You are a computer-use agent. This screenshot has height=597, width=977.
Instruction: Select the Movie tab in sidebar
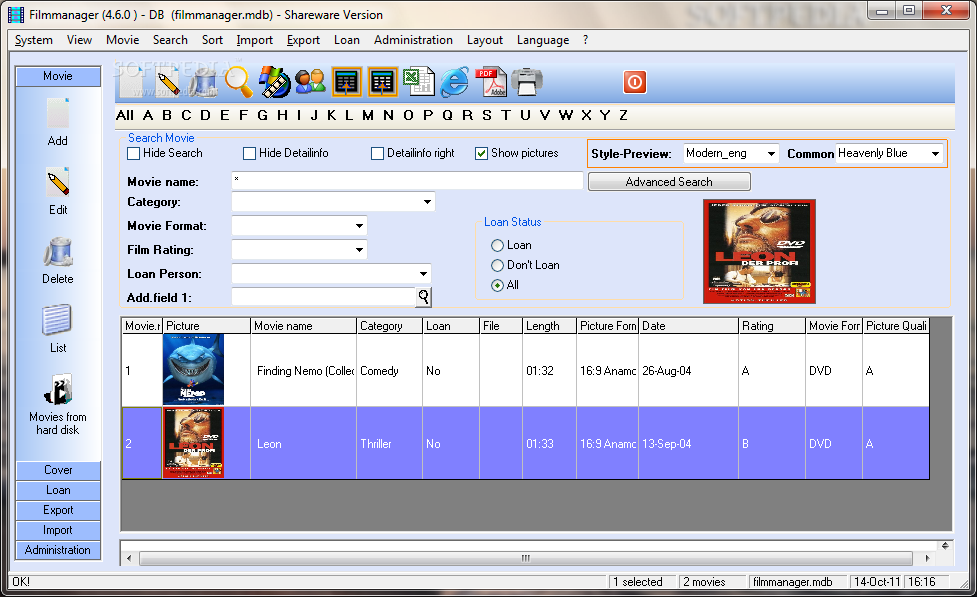point(58,76)
